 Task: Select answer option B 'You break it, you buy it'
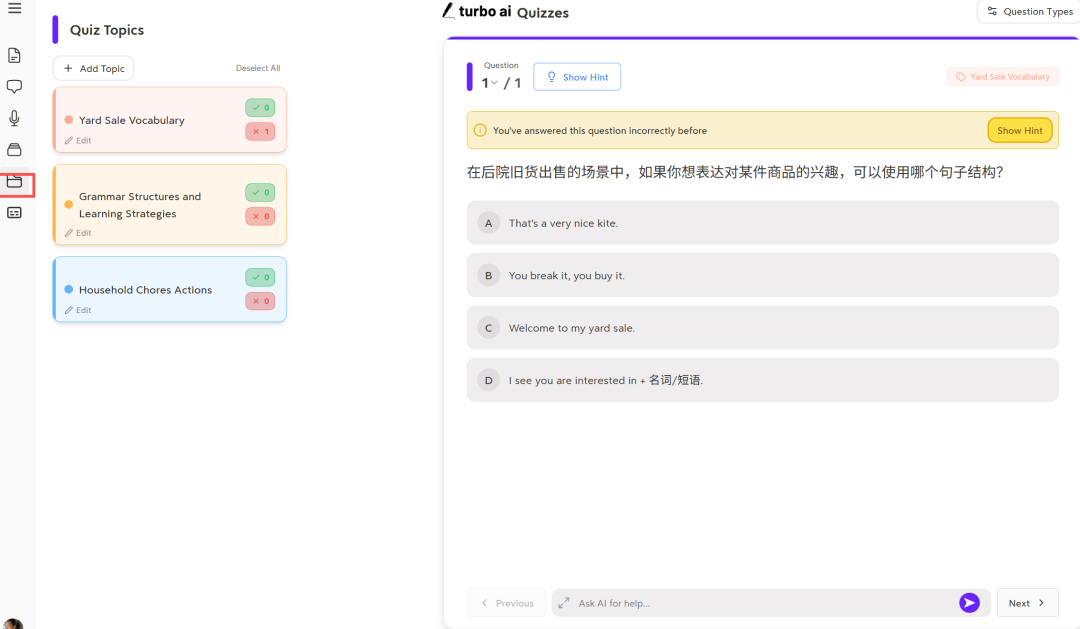pos(763,274)
